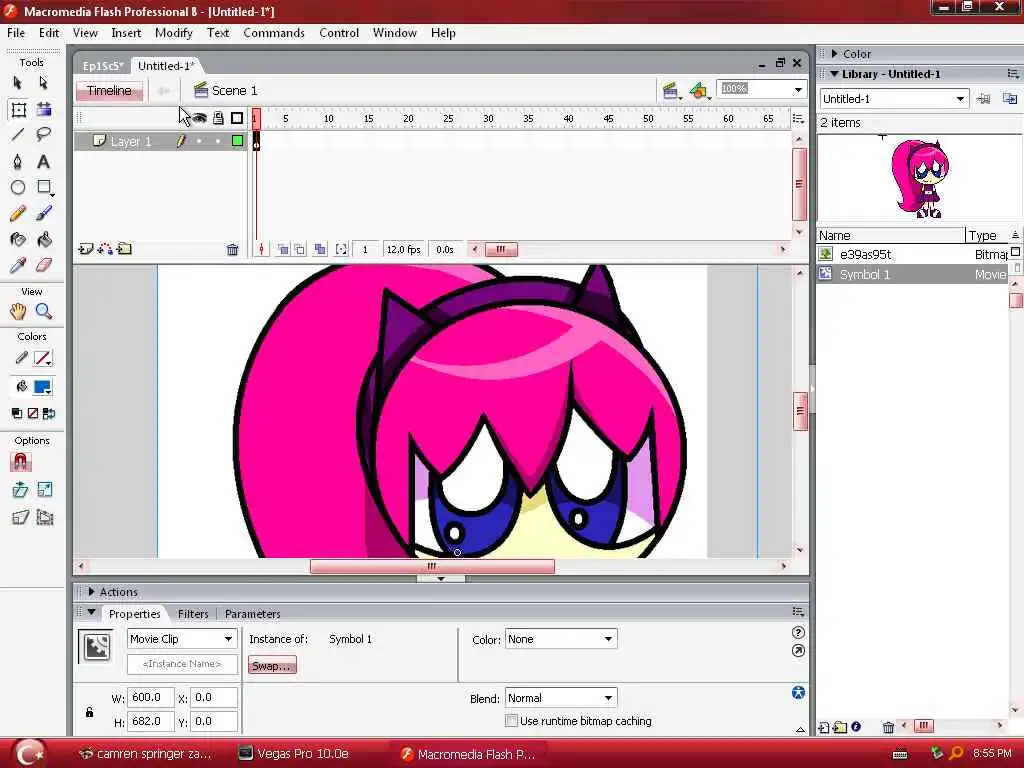Click the library Properties info icon
This screenshot has width=1024, height=768.
(x=856, y=726)
